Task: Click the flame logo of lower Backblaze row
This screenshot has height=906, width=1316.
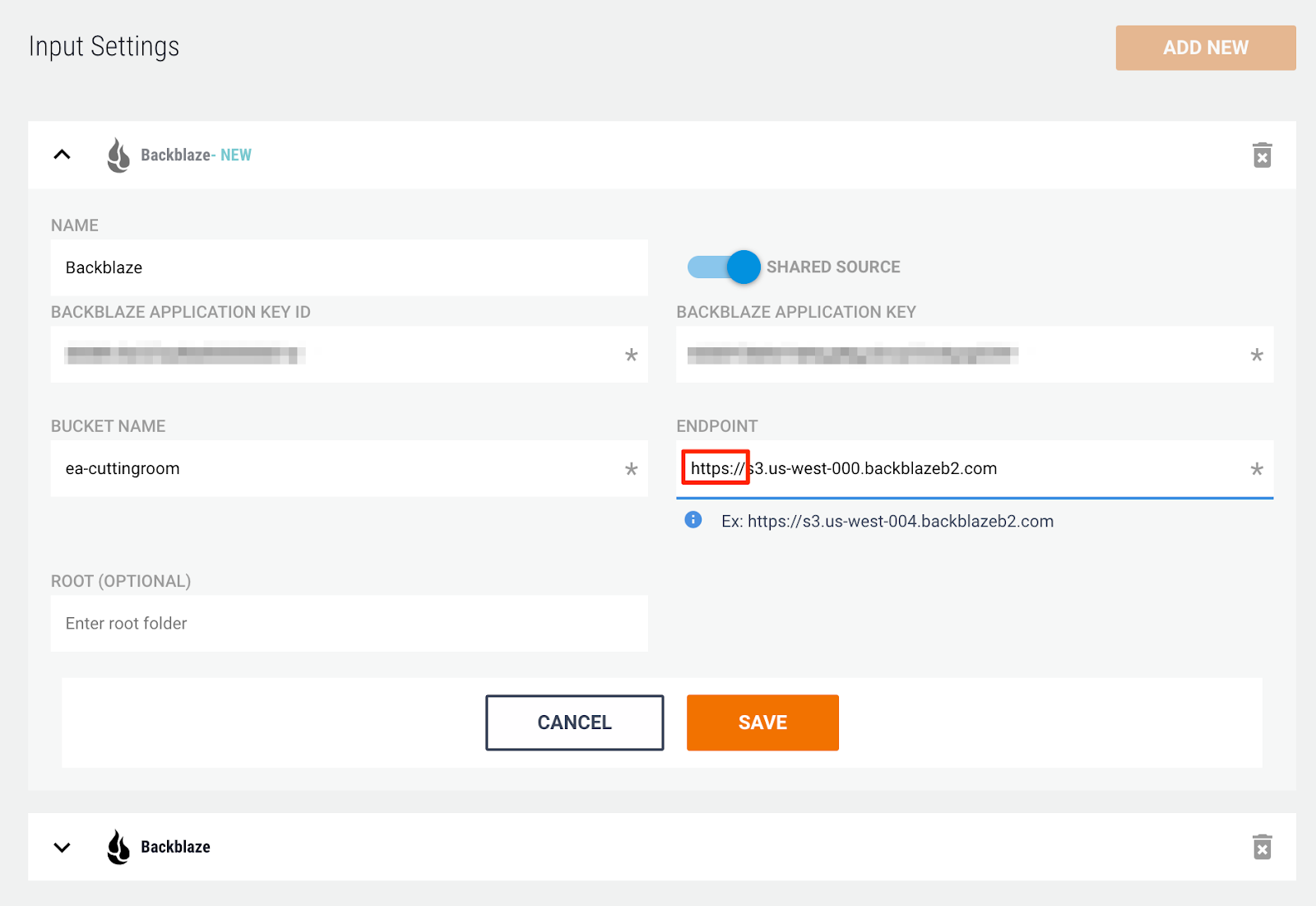Action: pyautogui.click(x=118, y=847)
